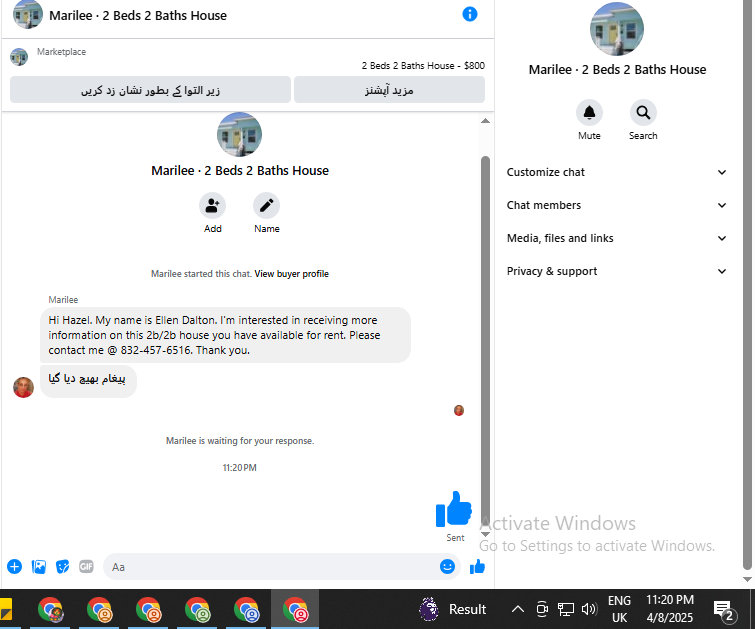Screen dimensions: 755x629
Task: Show hidden system tray icons
Action: tap(518, 609)
